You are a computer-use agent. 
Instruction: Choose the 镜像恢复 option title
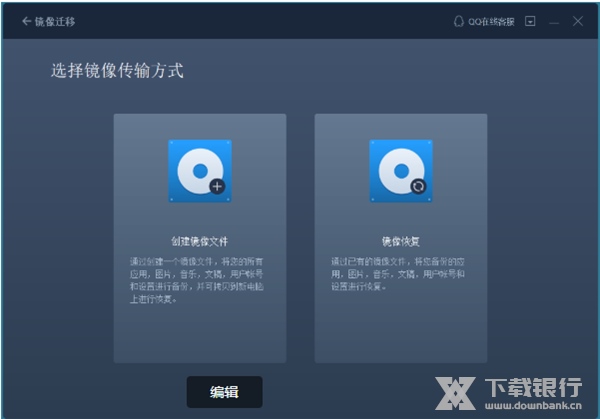[401, 241]
